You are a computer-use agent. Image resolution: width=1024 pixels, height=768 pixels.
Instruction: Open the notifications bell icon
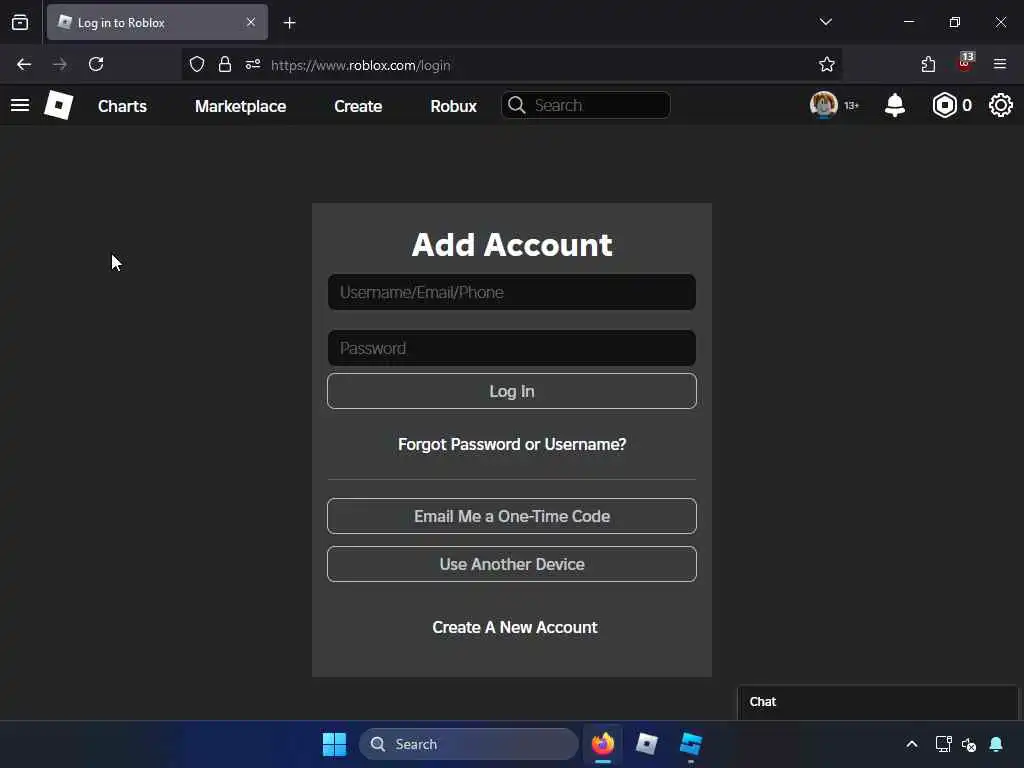895,105
